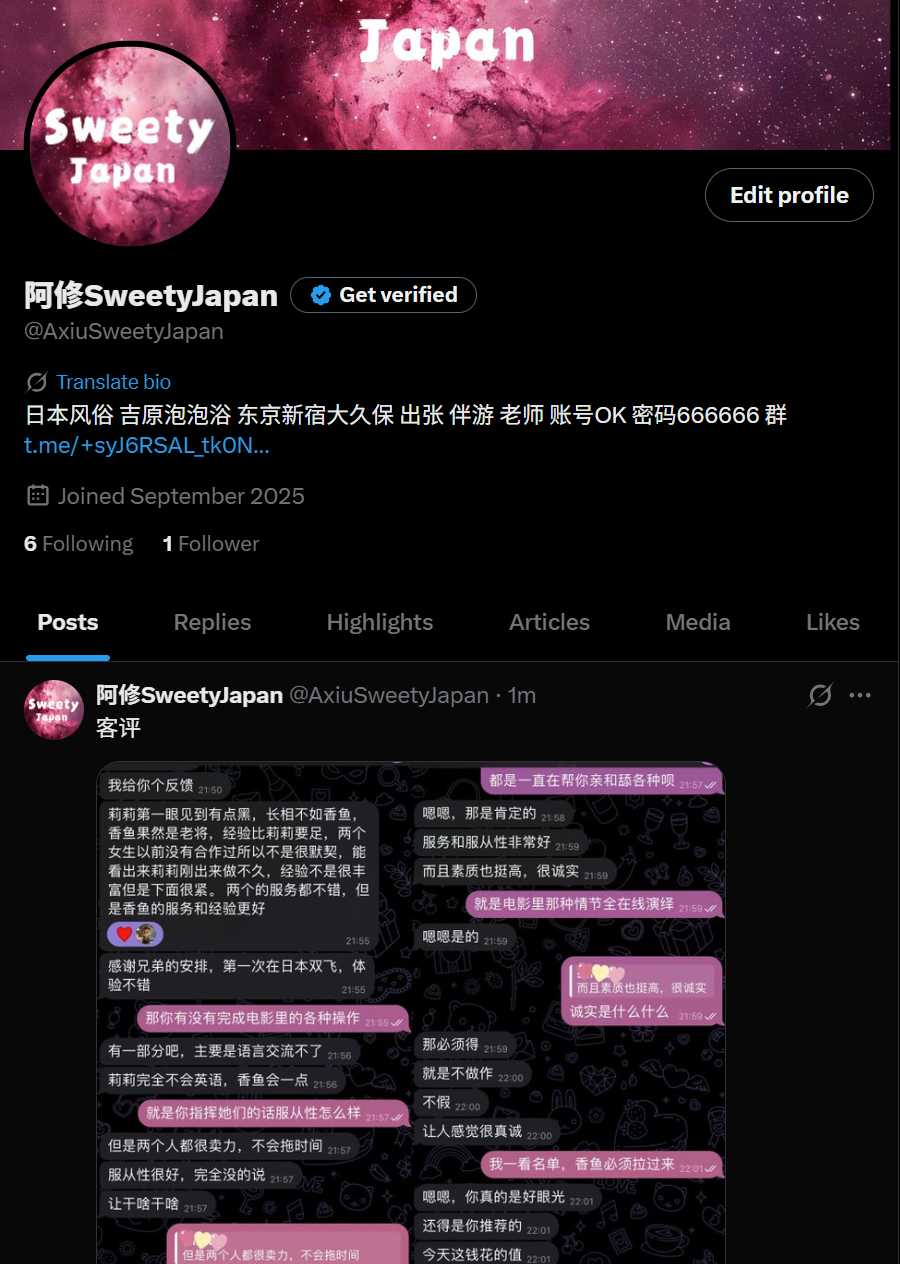Click the small avatar on the post
Screen dimensions: 900x1264
click(x=53, y=710)
